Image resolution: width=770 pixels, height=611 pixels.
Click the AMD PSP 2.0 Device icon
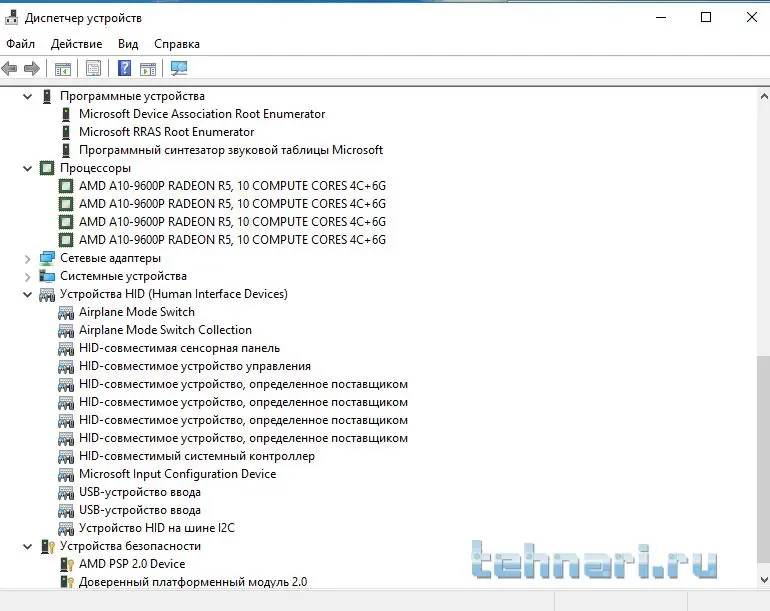click(x=66, y=564)
